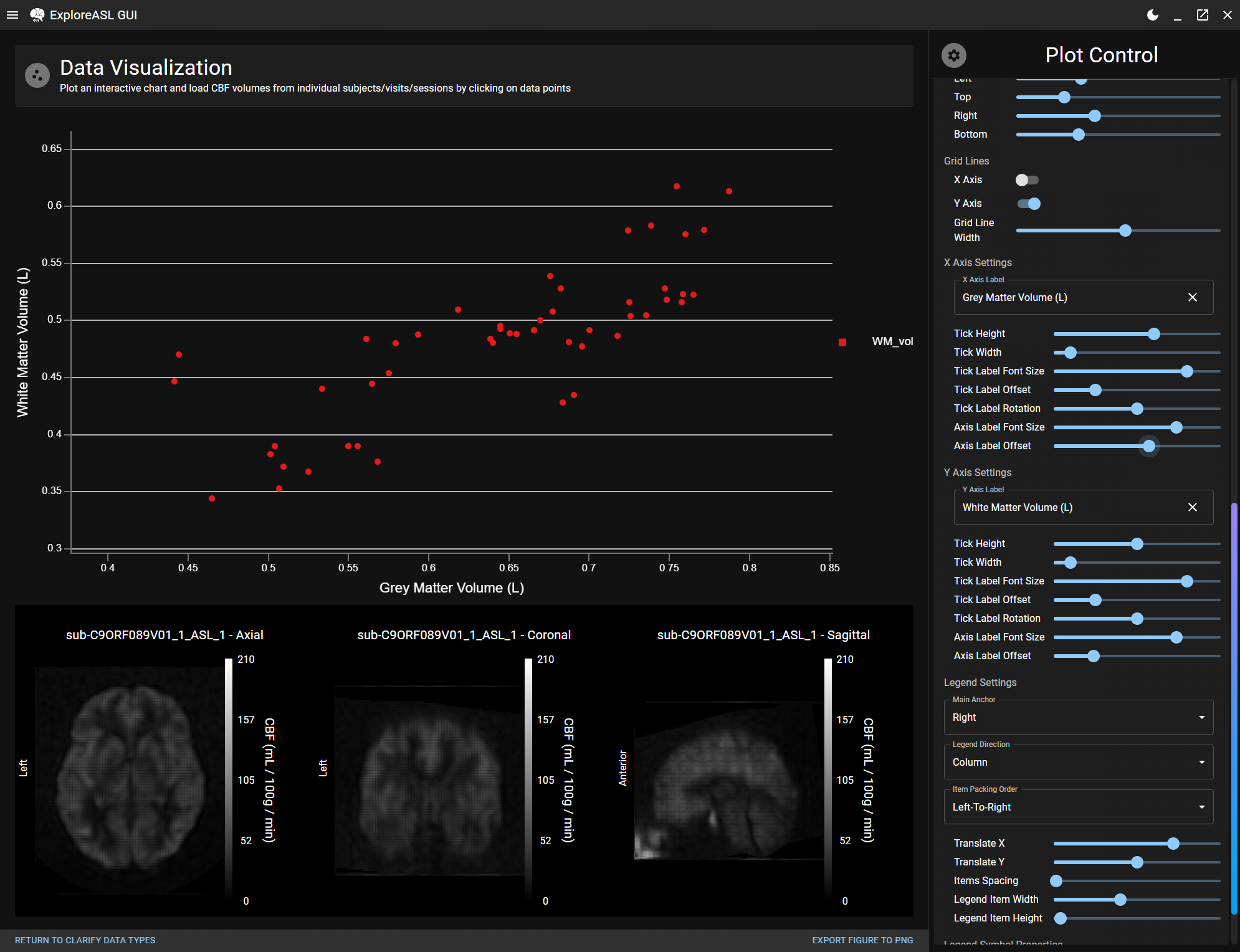Open plot settings gear icon
This screenshot has height=952, width=1240.
point(953,55)
